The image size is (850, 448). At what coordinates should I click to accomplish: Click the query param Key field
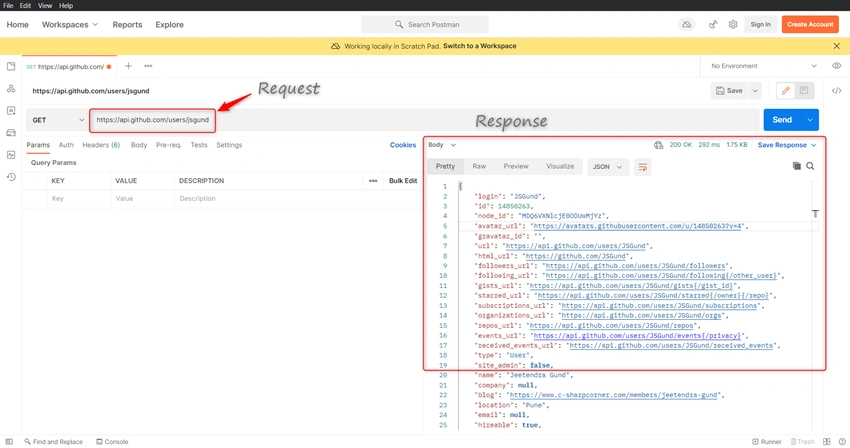tap(79, 199)
